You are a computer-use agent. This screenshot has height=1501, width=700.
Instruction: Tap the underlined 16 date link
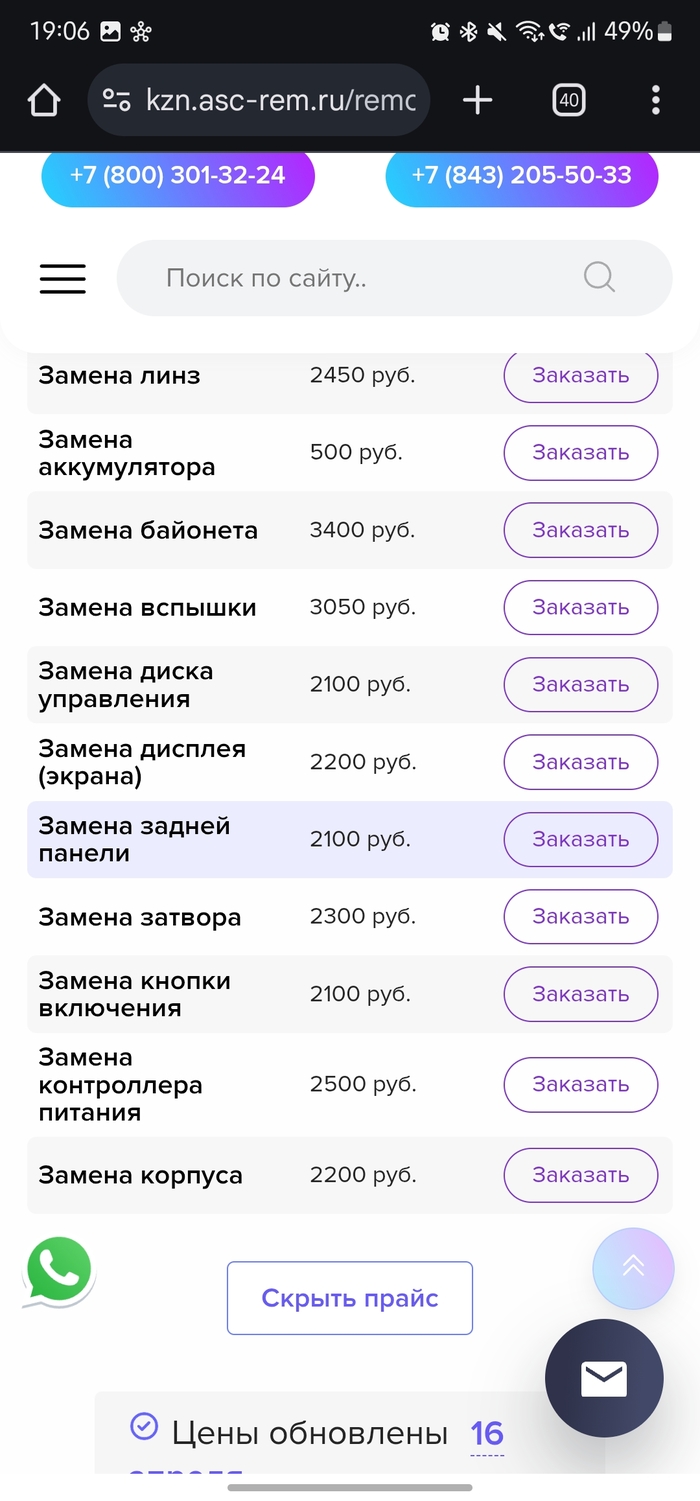coord(487,1434)
